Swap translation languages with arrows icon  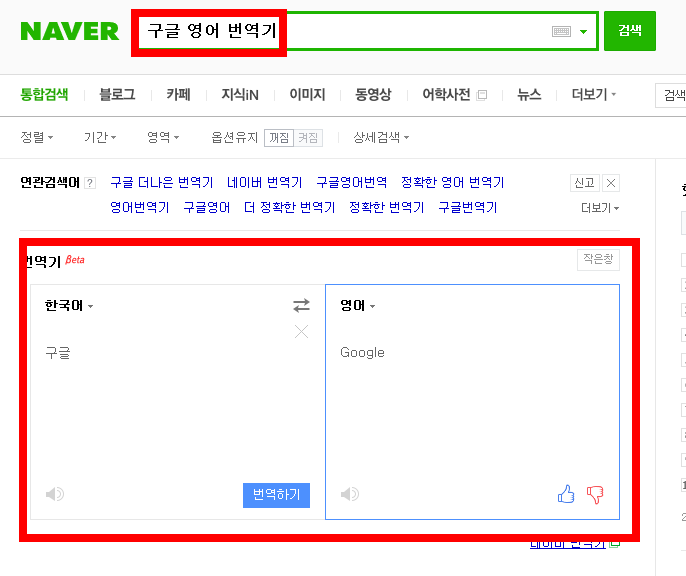(301, 305)
